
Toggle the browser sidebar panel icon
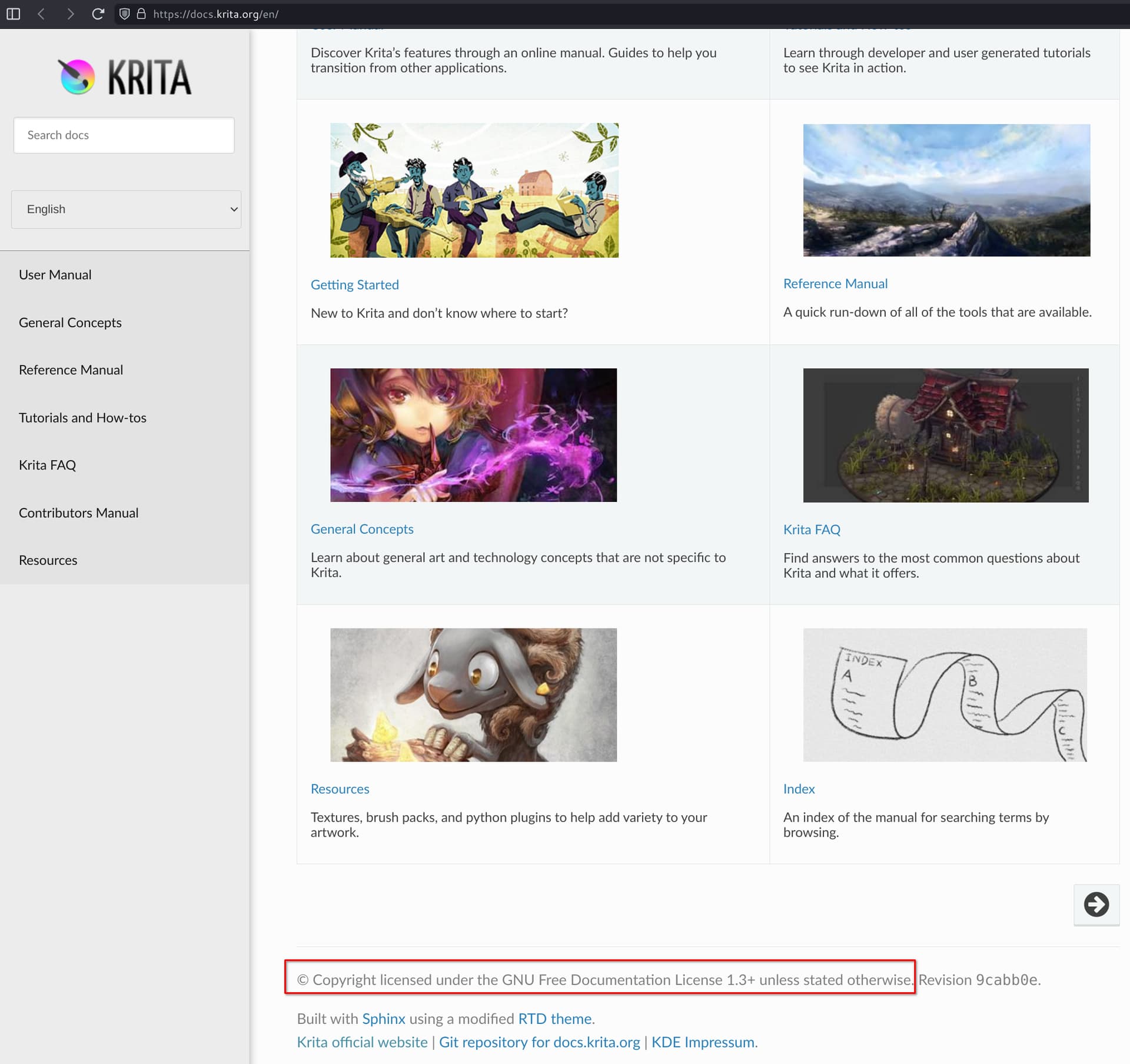[13, 14]
